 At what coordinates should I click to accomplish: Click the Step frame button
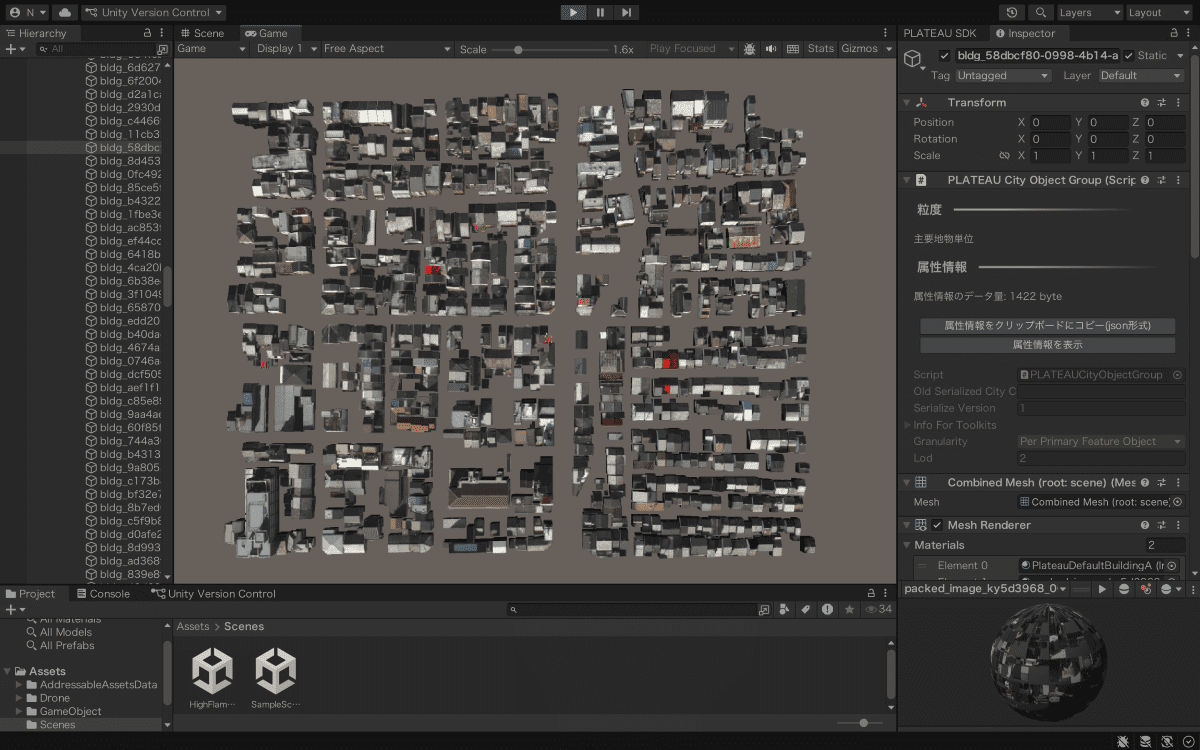point(626,12)
